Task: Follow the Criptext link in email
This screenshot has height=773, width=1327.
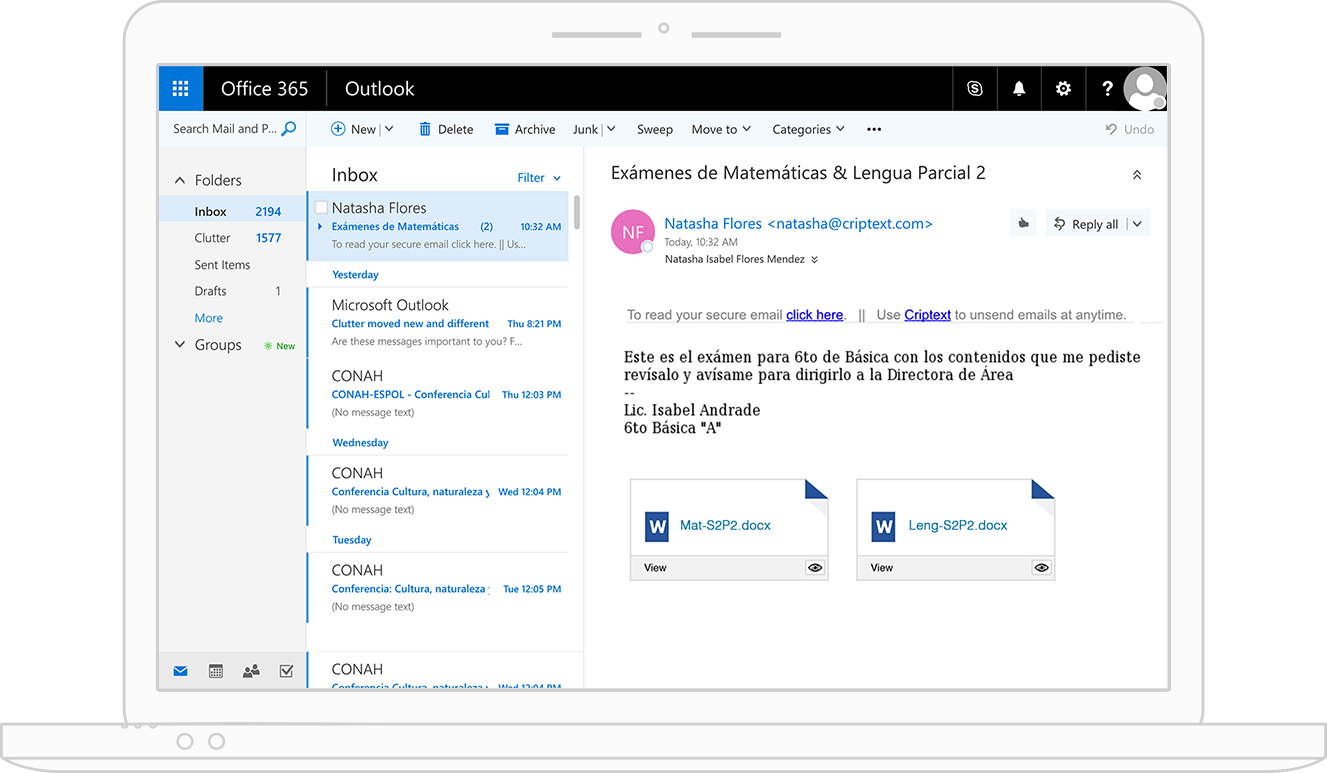Action: [927, 315]
